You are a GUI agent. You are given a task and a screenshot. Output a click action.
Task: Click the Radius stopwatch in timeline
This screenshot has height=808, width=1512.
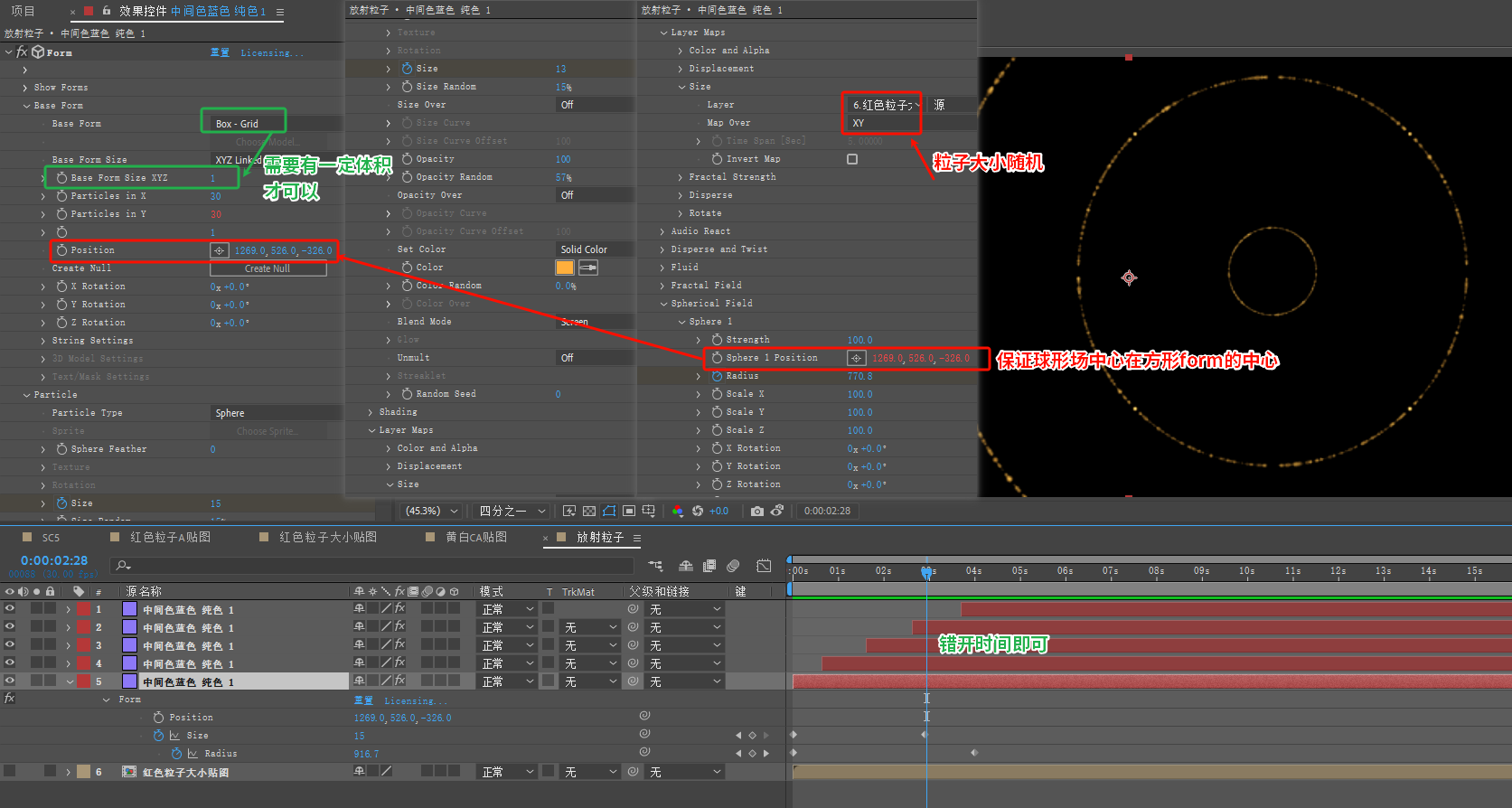click(176, 754)
